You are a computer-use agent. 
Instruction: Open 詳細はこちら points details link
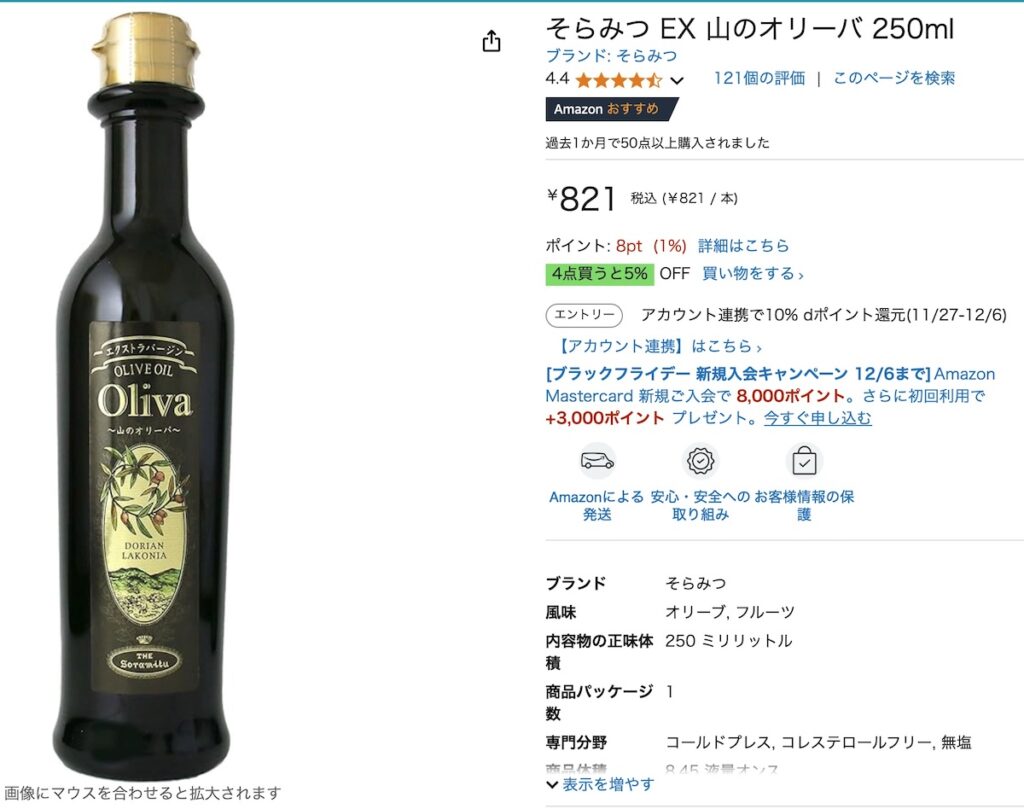(743, 246)
